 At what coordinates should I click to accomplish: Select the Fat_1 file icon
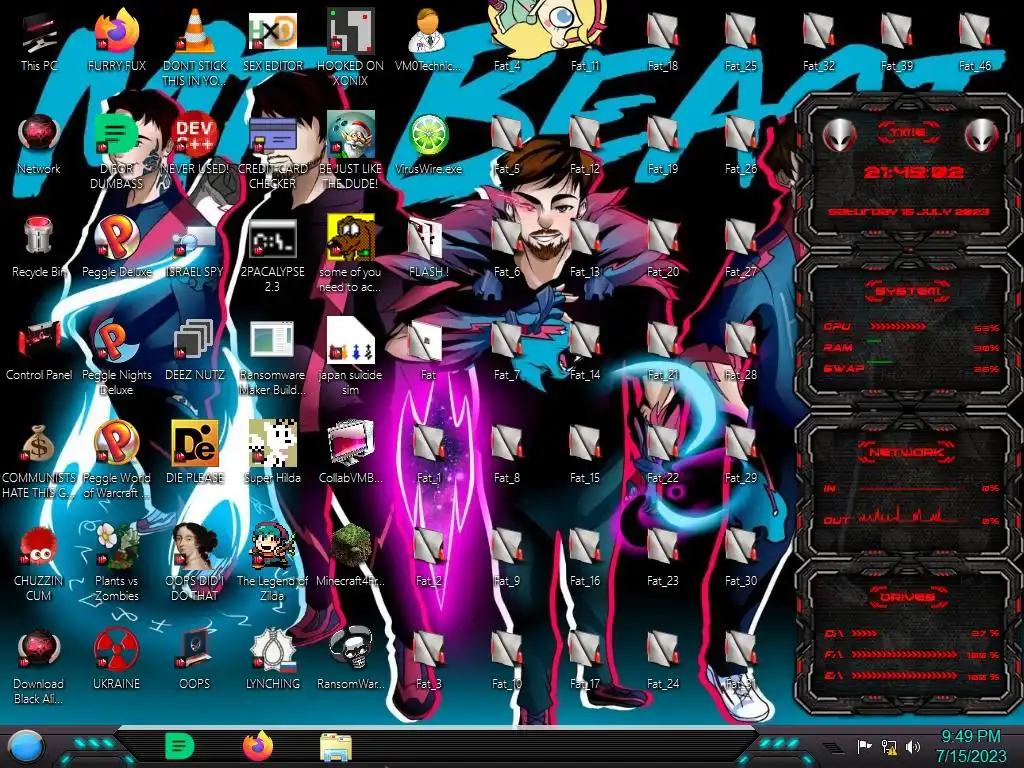click(x=428, y=453)
